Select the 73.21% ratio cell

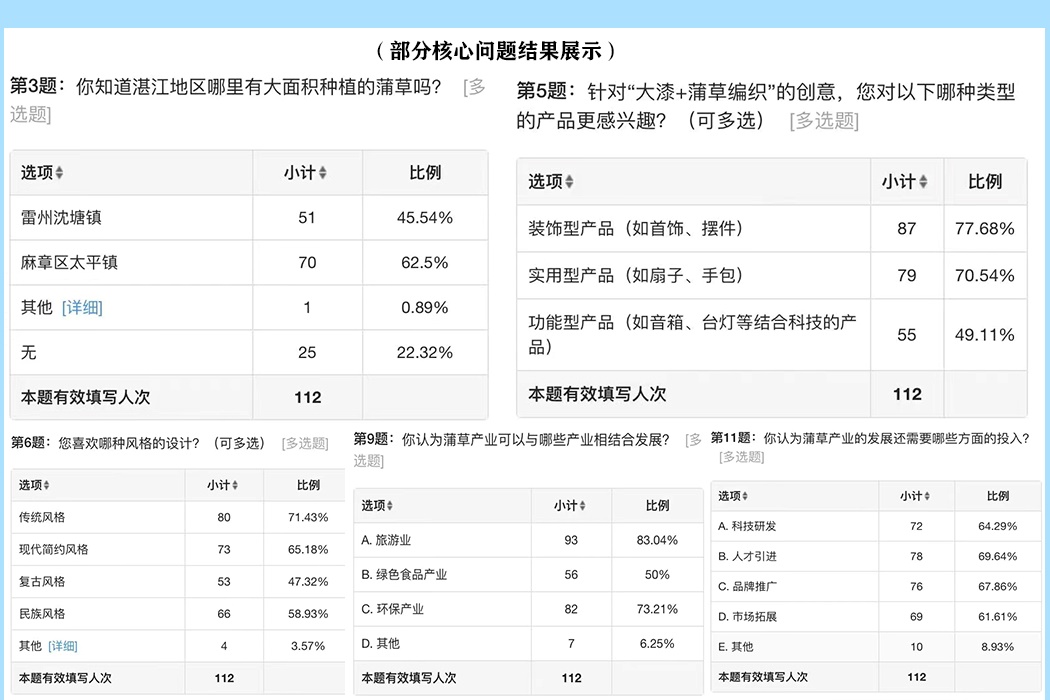coord(658,609)
